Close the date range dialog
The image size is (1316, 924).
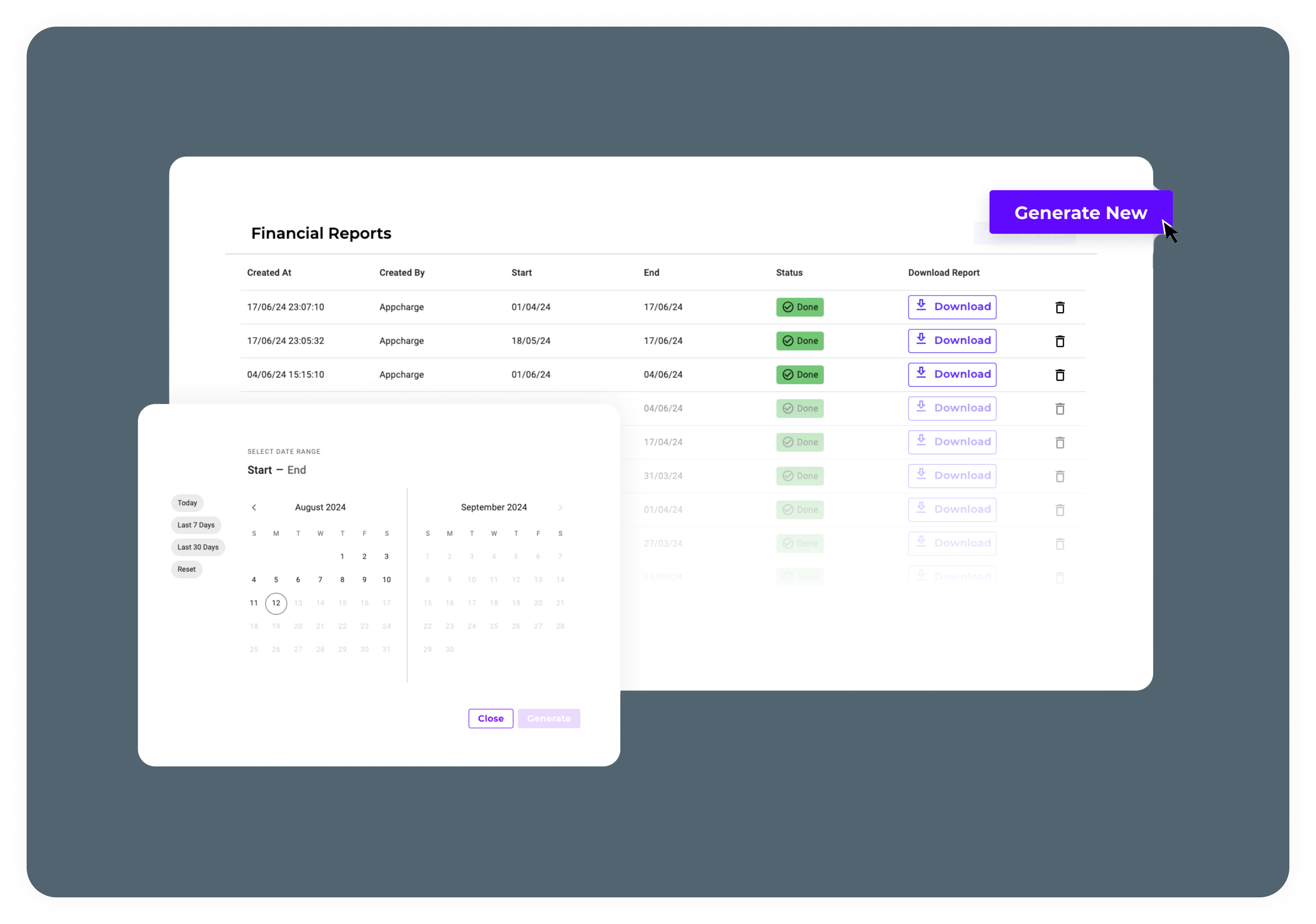tap(490, 718)
